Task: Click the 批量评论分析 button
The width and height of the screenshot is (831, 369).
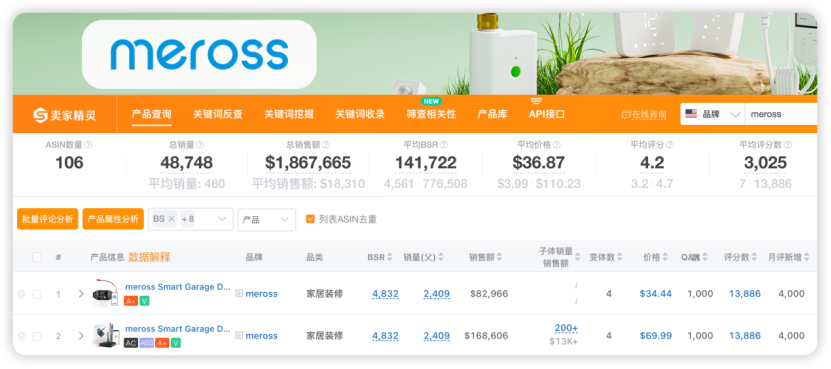Action: [x=48, y=219]
